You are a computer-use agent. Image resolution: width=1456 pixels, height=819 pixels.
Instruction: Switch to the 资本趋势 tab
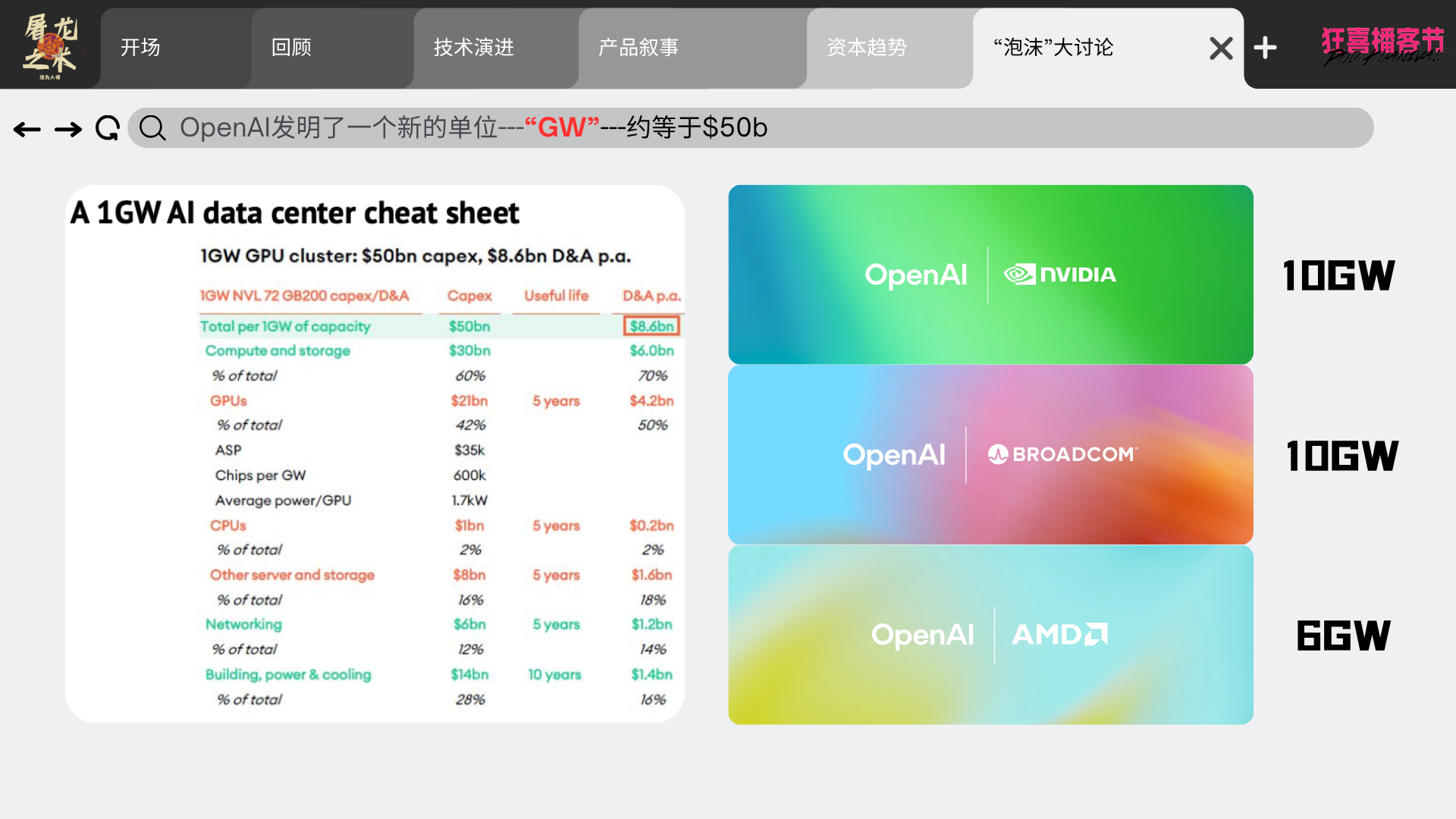click(x=867, y=48)
